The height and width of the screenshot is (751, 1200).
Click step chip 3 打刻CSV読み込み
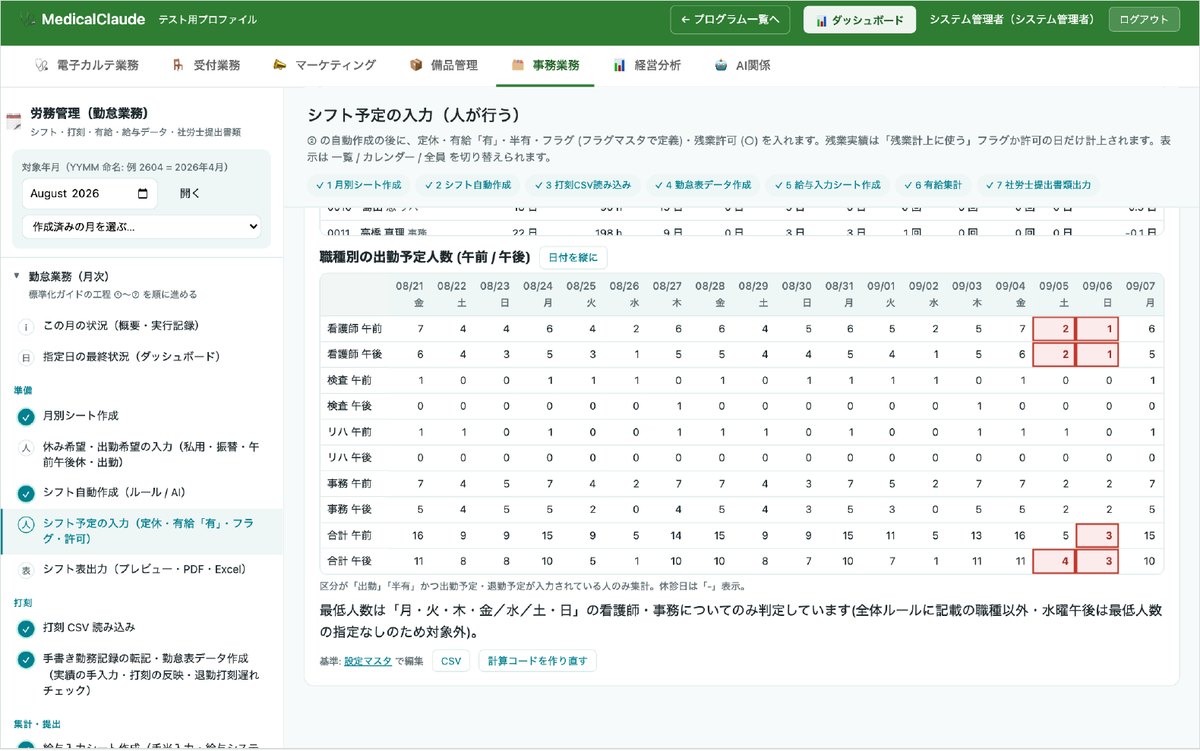point(582,185)
